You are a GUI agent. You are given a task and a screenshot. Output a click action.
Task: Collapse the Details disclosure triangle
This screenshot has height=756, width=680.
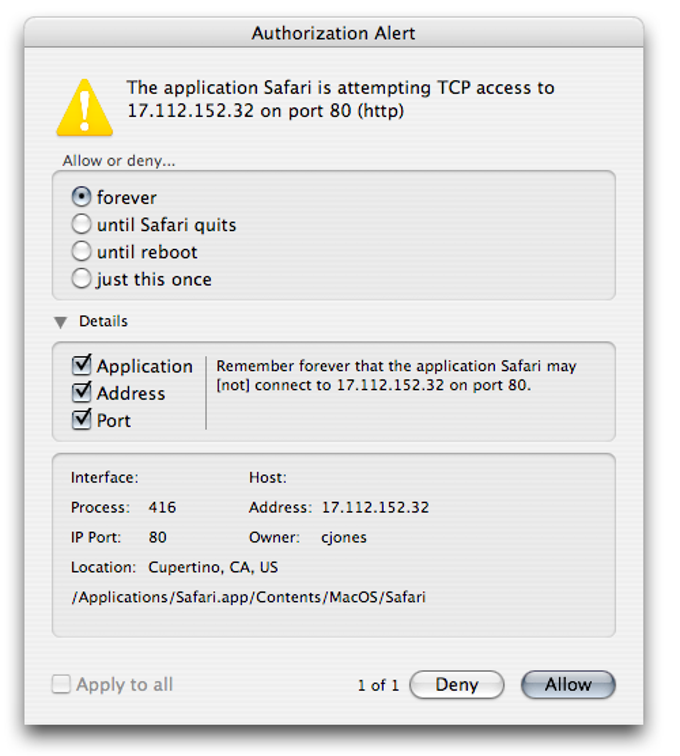tap(61, 322)
